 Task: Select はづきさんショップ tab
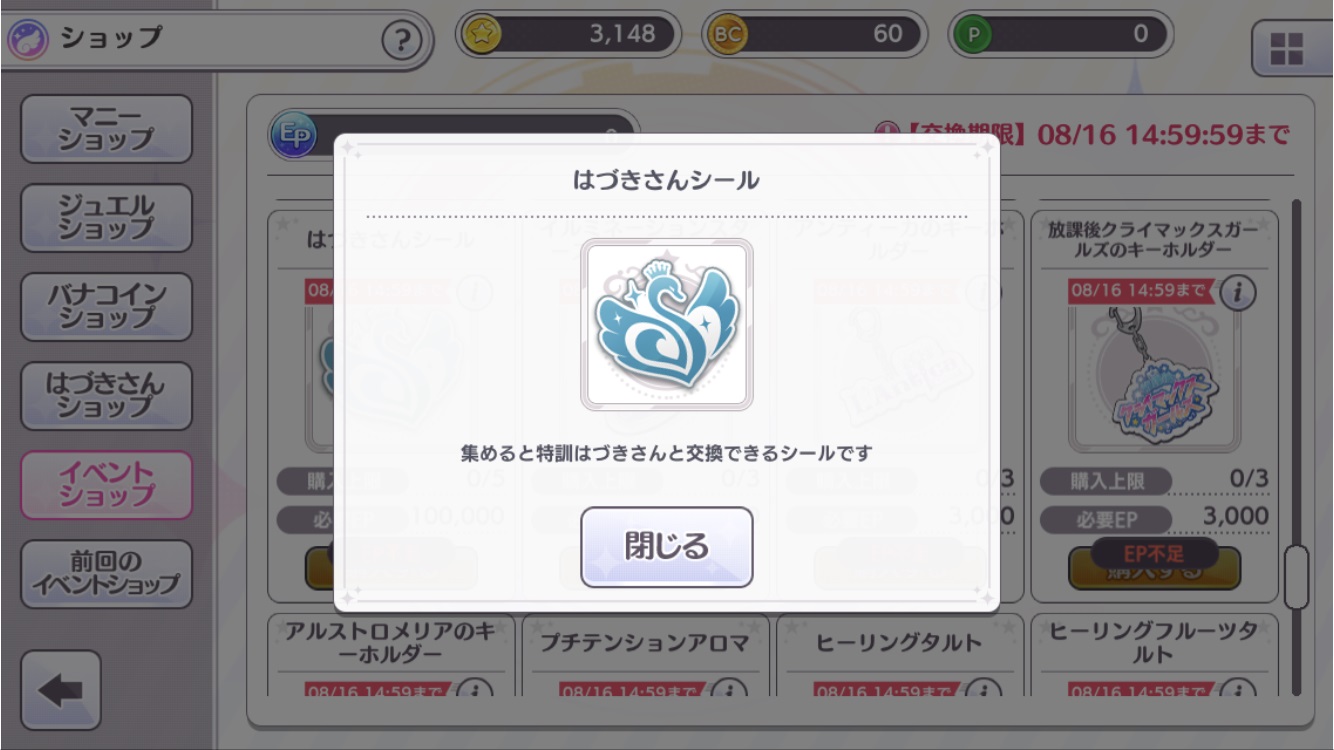pos(106,396)
